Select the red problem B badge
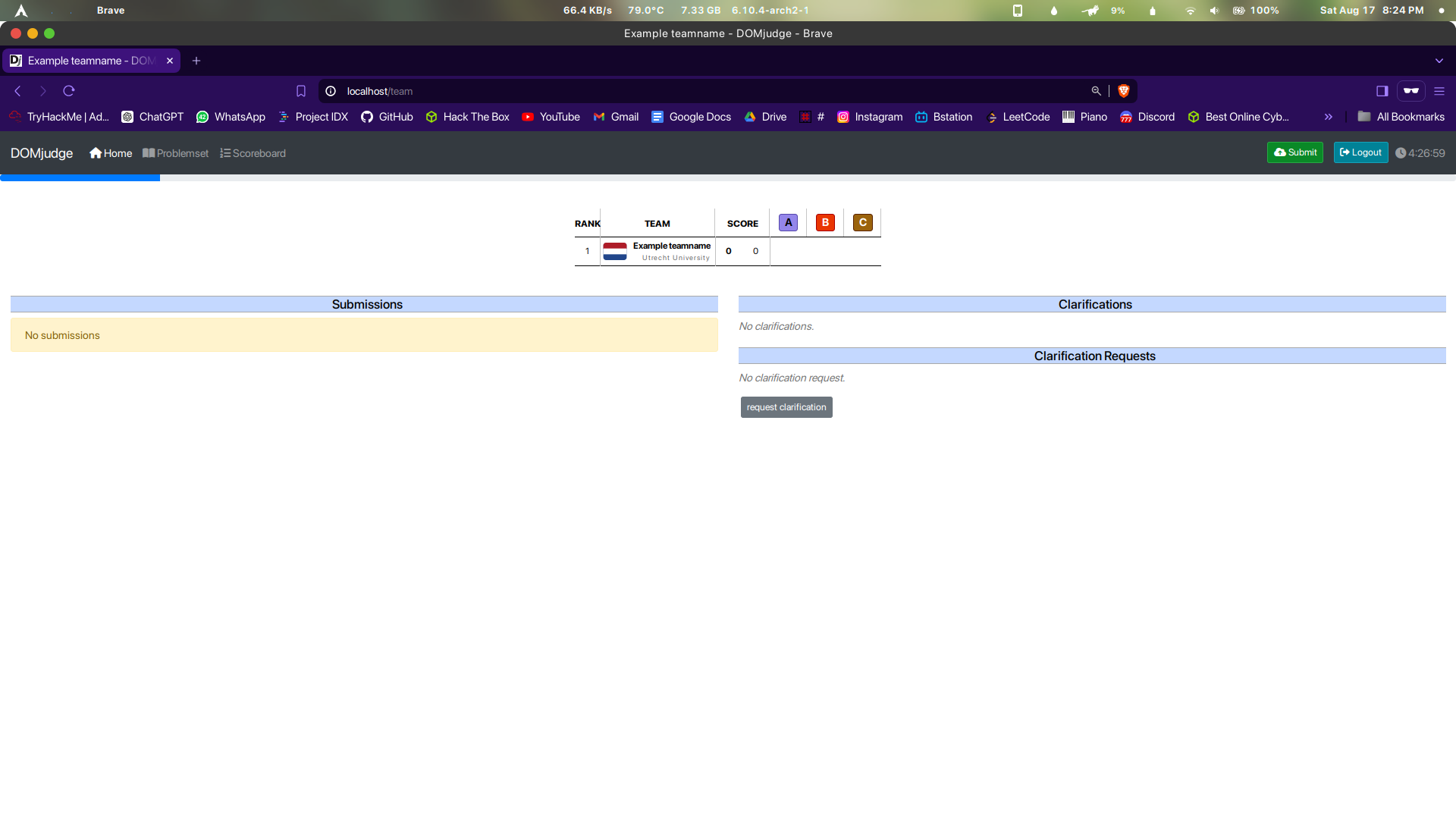This screenshot has height=819, width=1456. pyautogui.click(x=825, y=222)
